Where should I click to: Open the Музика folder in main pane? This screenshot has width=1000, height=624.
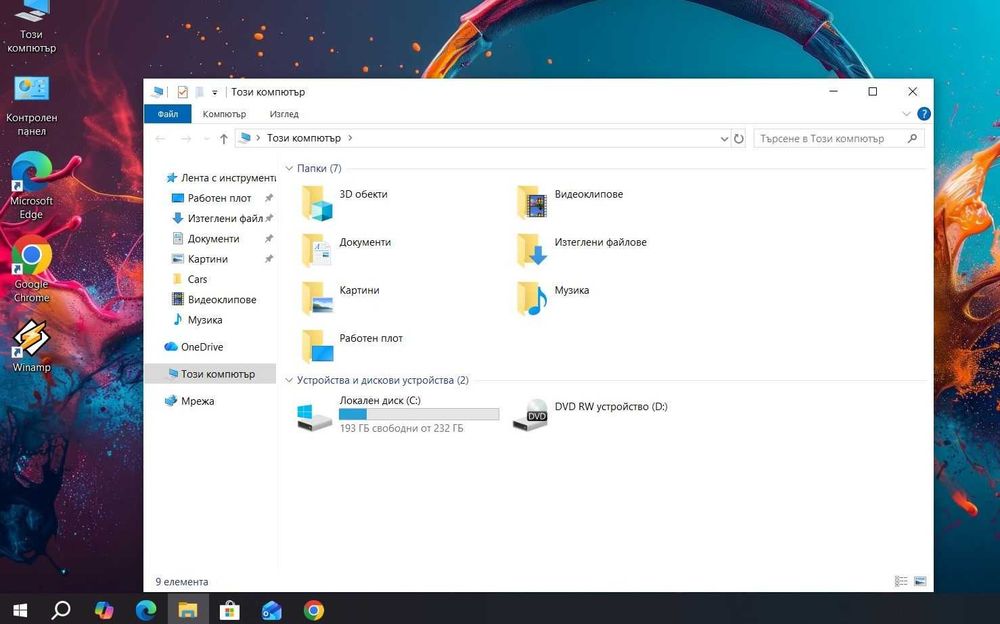552,299
